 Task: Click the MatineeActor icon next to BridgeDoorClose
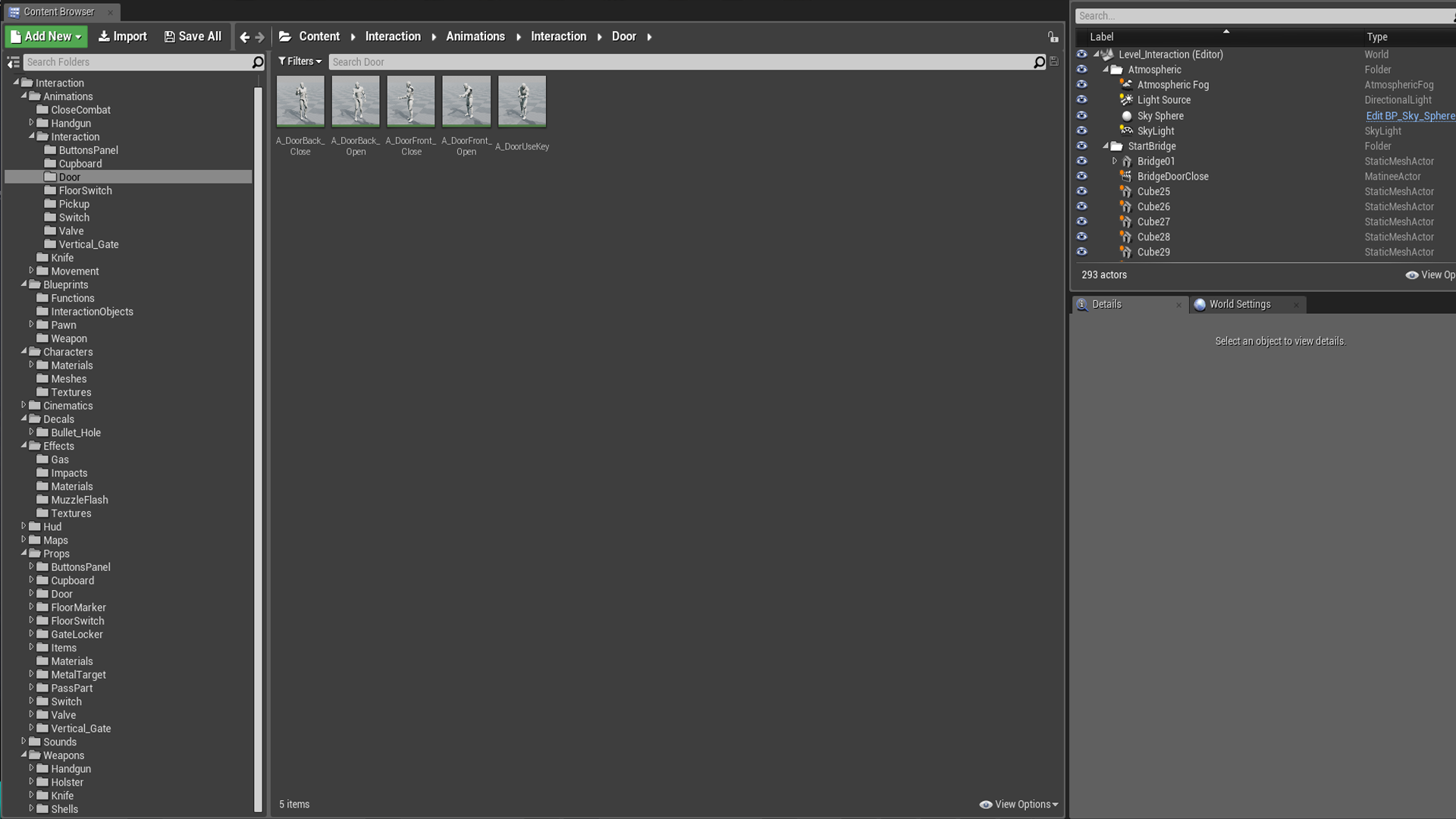[1125, 176]
